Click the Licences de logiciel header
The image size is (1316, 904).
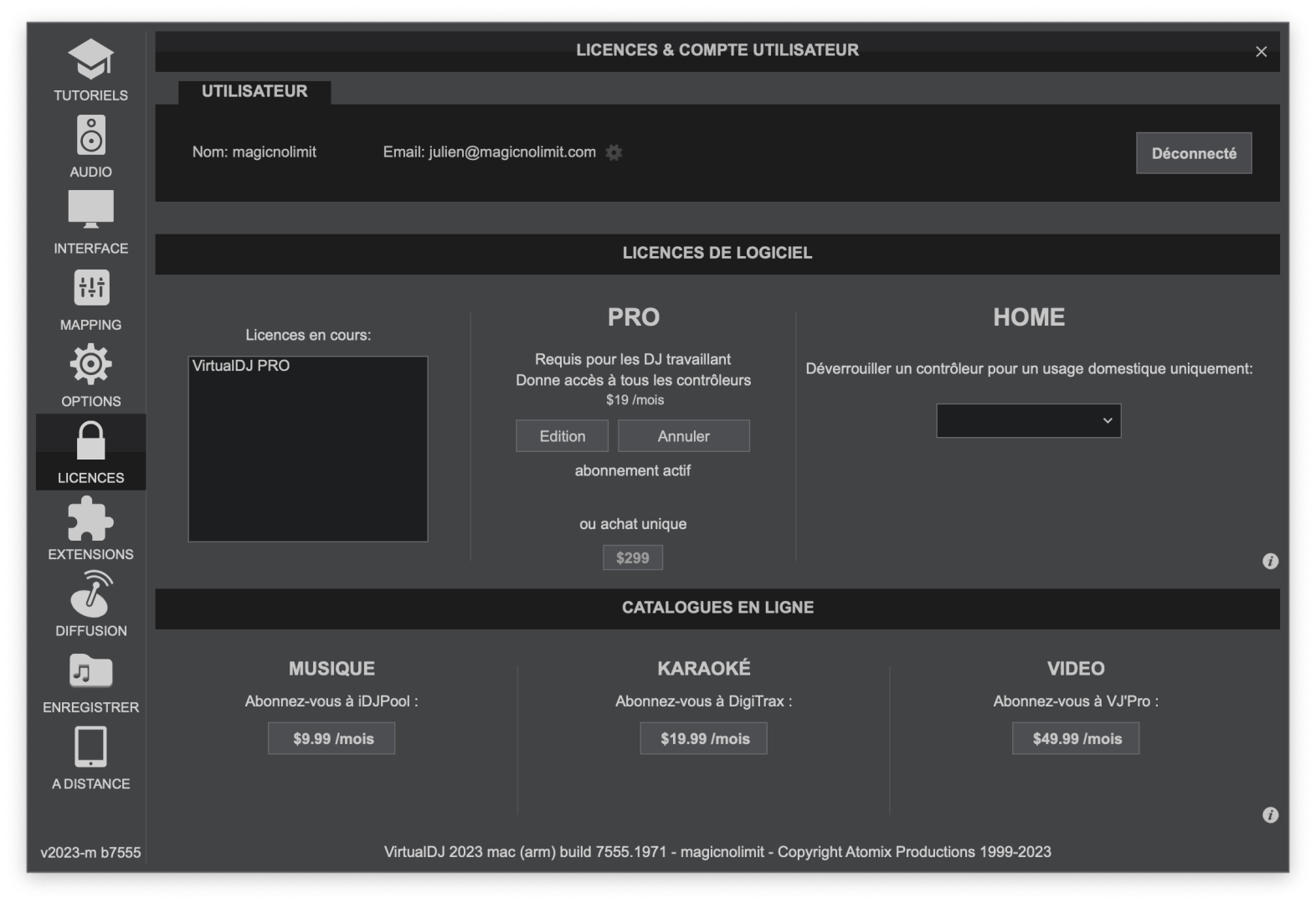click(717, 253)
